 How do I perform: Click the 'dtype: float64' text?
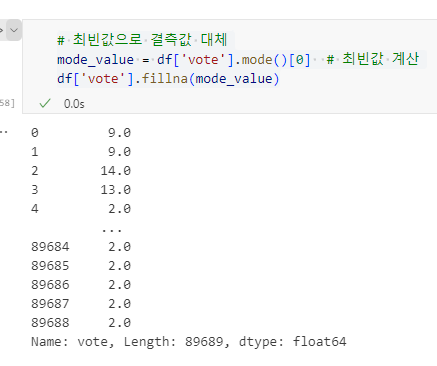point(293,342)
